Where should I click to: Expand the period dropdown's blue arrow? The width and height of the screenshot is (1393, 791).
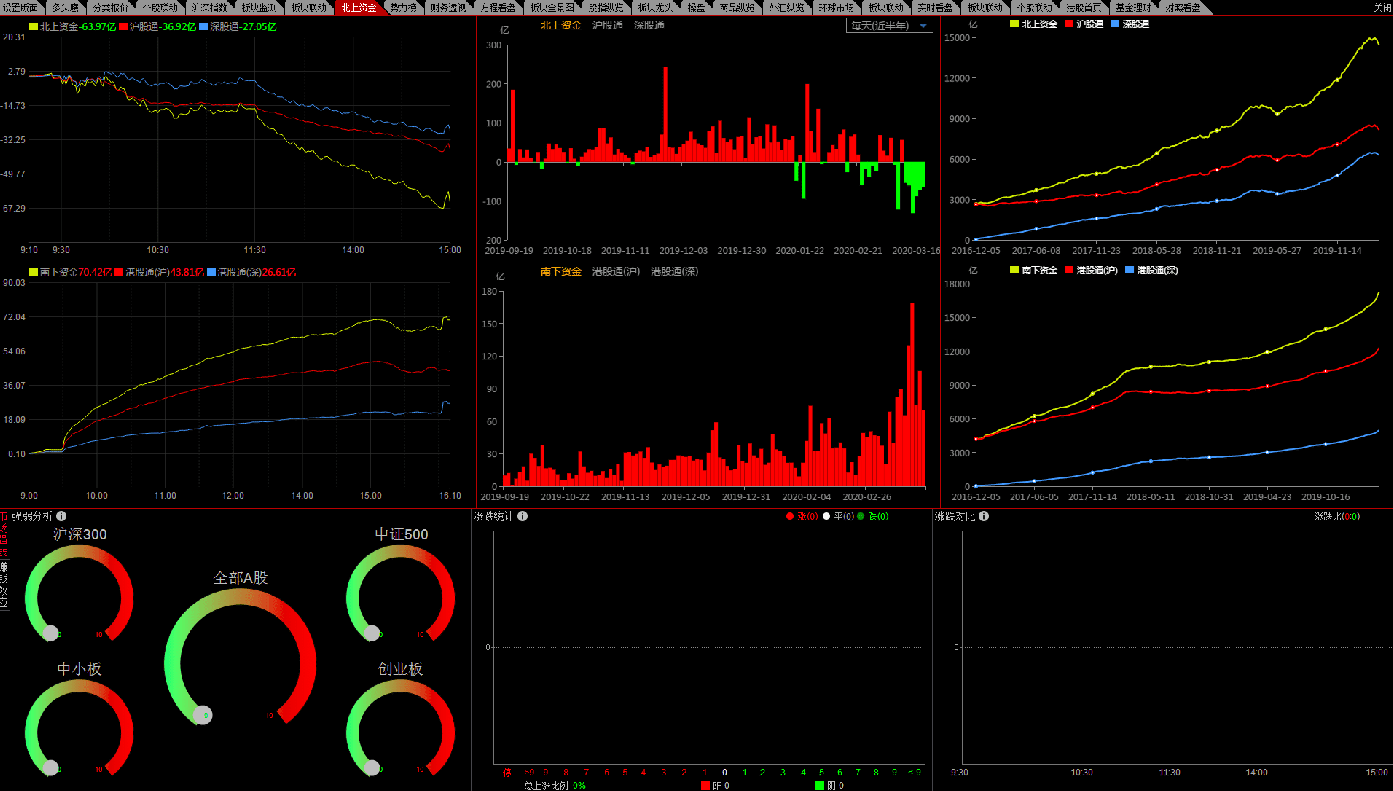click(x=924, y=25)
